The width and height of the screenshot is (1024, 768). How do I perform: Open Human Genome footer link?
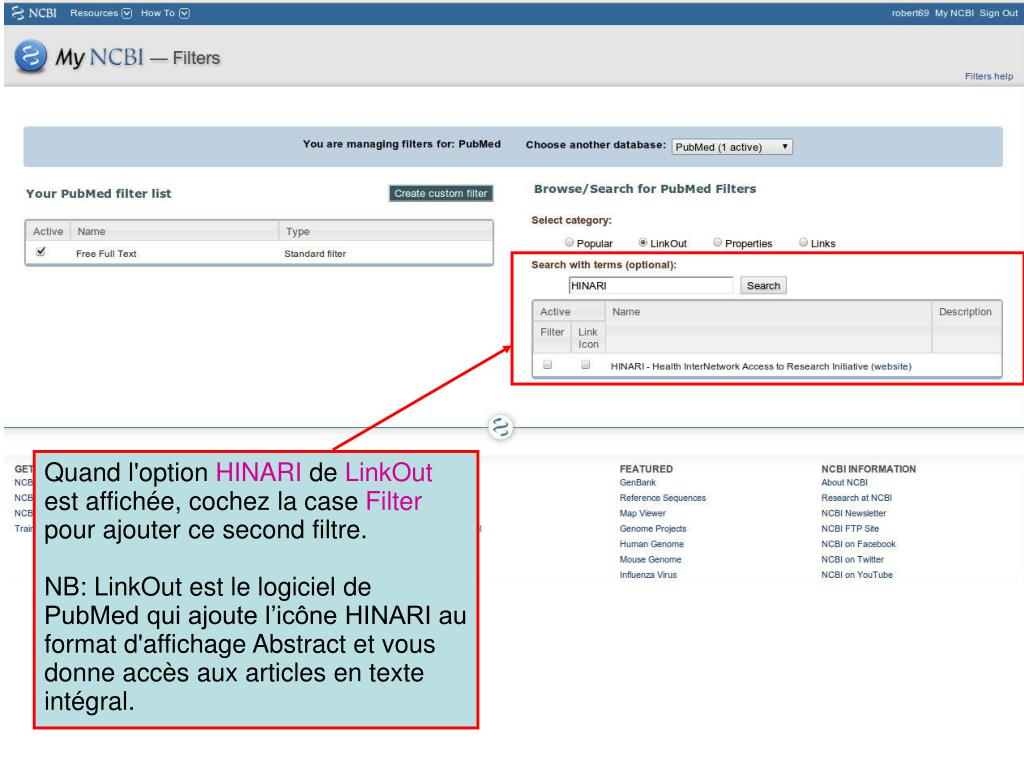[652, 544]
